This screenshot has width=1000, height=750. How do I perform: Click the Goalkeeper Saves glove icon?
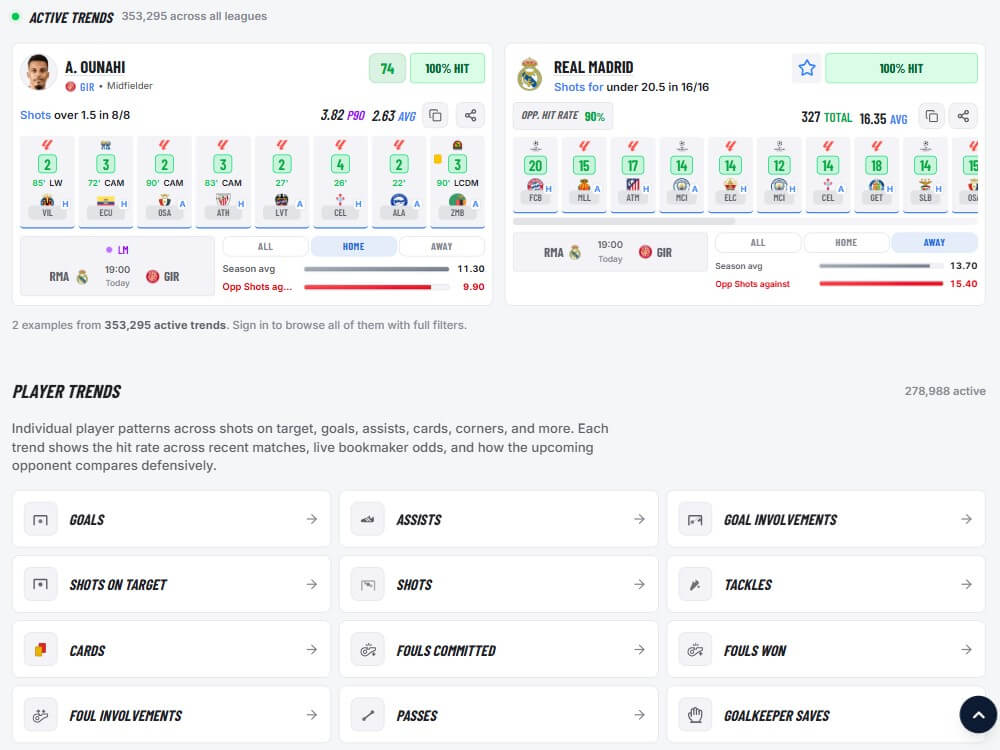[695, 714]
